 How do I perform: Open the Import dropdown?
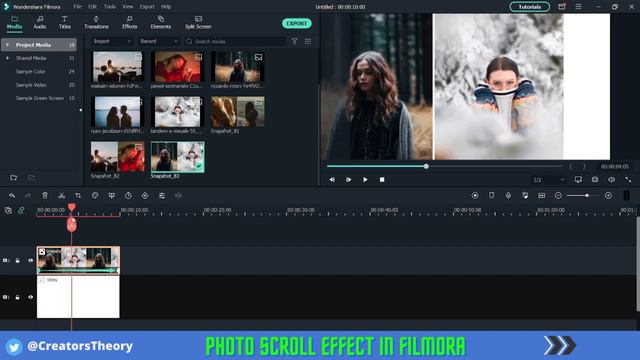(x=112, y=41)
